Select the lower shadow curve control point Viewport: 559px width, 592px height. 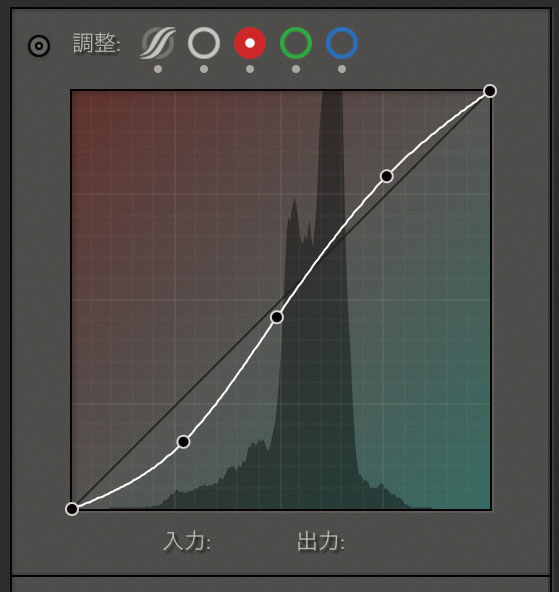pos(183,442)
